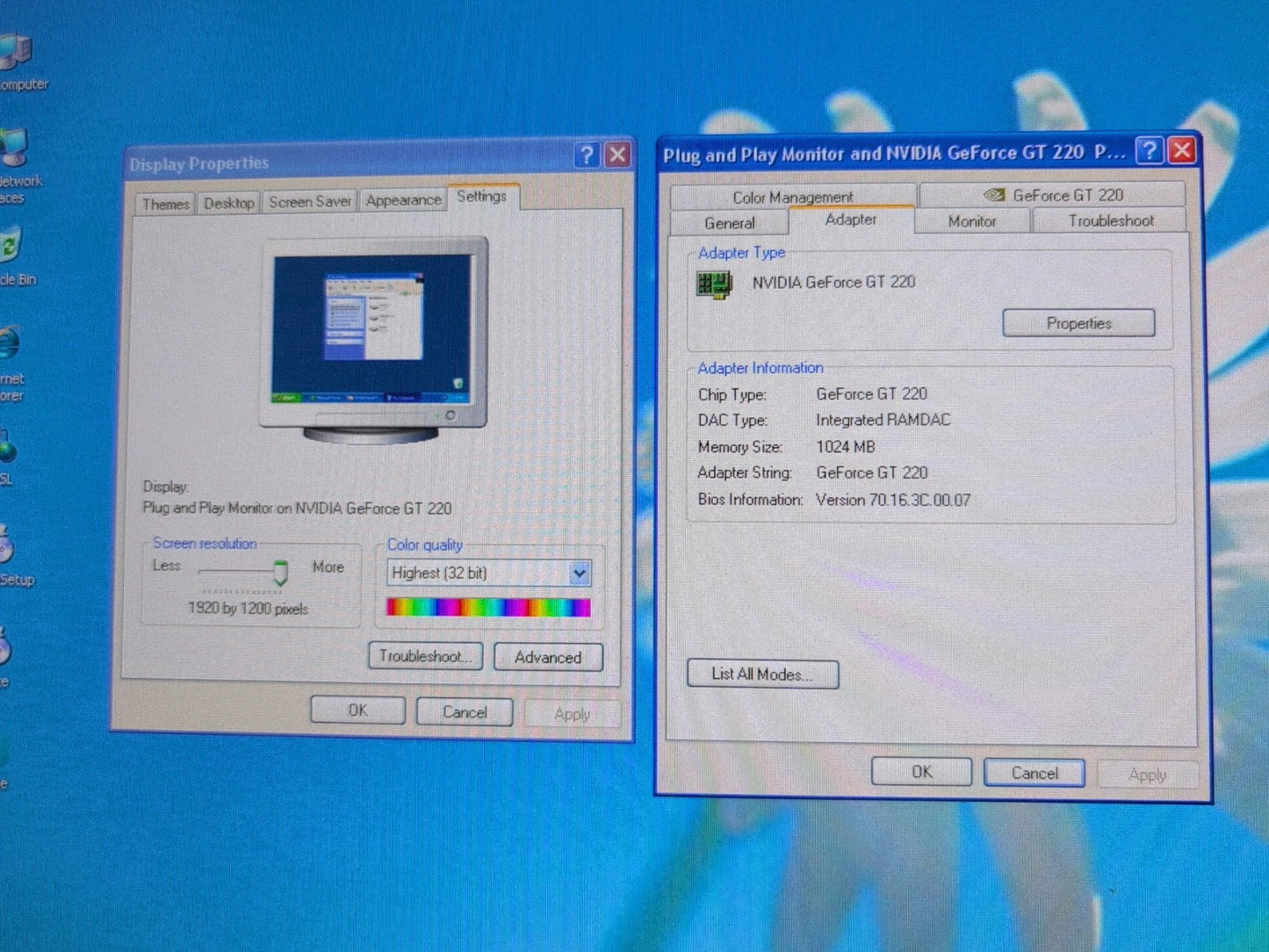Click Apply in Display Properties
This screenshot has width=1269, height=952.
click(x=572, y=714)
